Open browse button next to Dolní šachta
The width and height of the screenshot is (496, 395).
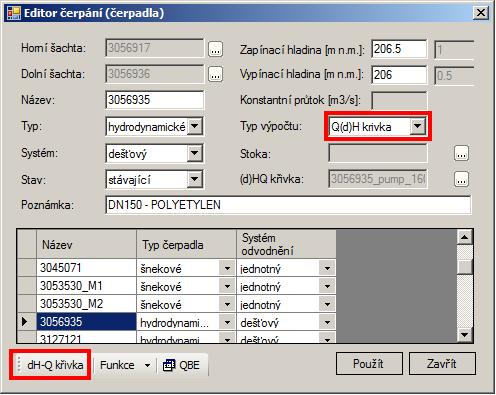point(215,75)
